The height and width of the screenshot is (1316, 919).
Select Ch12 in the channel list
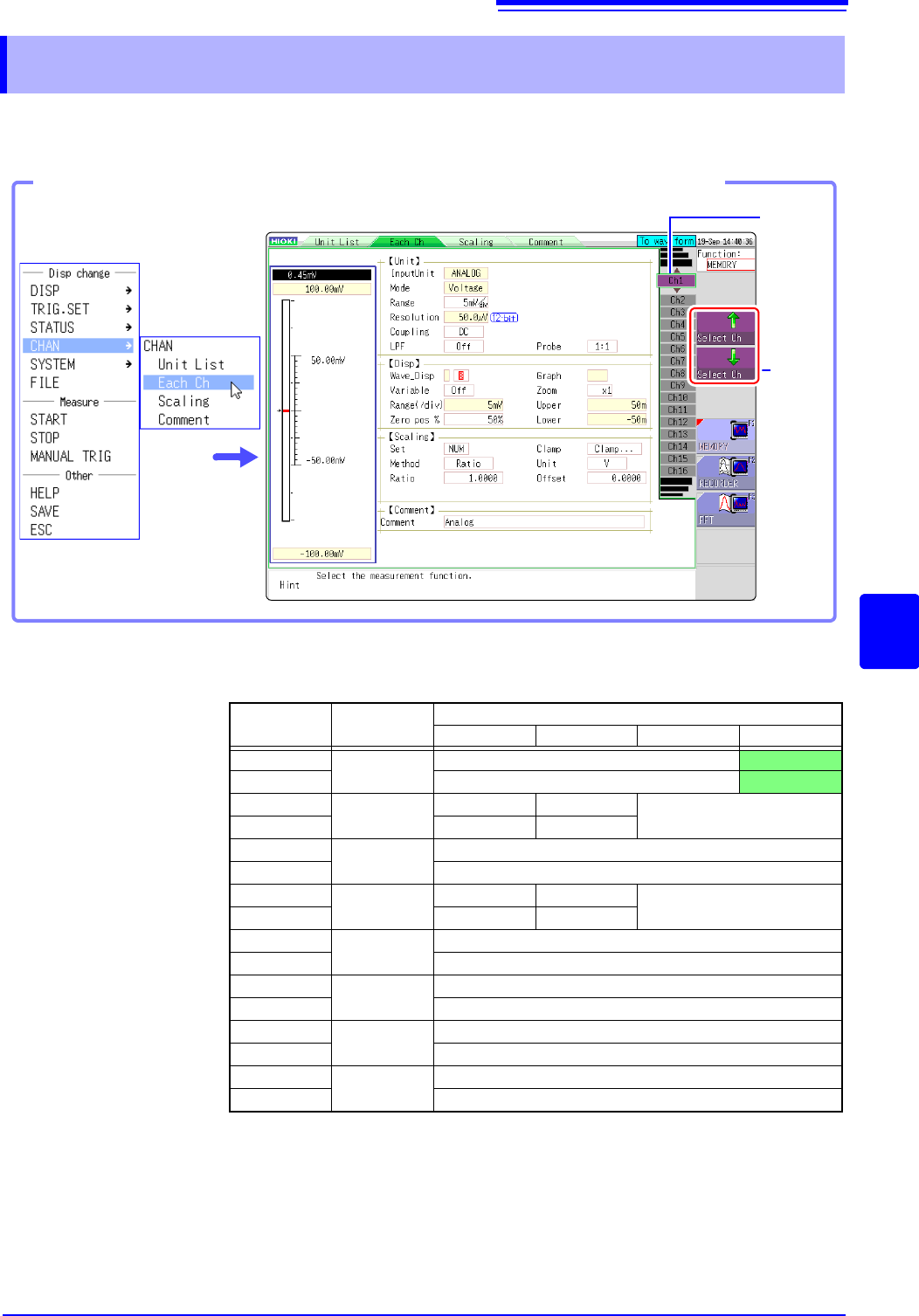[677, 422]
